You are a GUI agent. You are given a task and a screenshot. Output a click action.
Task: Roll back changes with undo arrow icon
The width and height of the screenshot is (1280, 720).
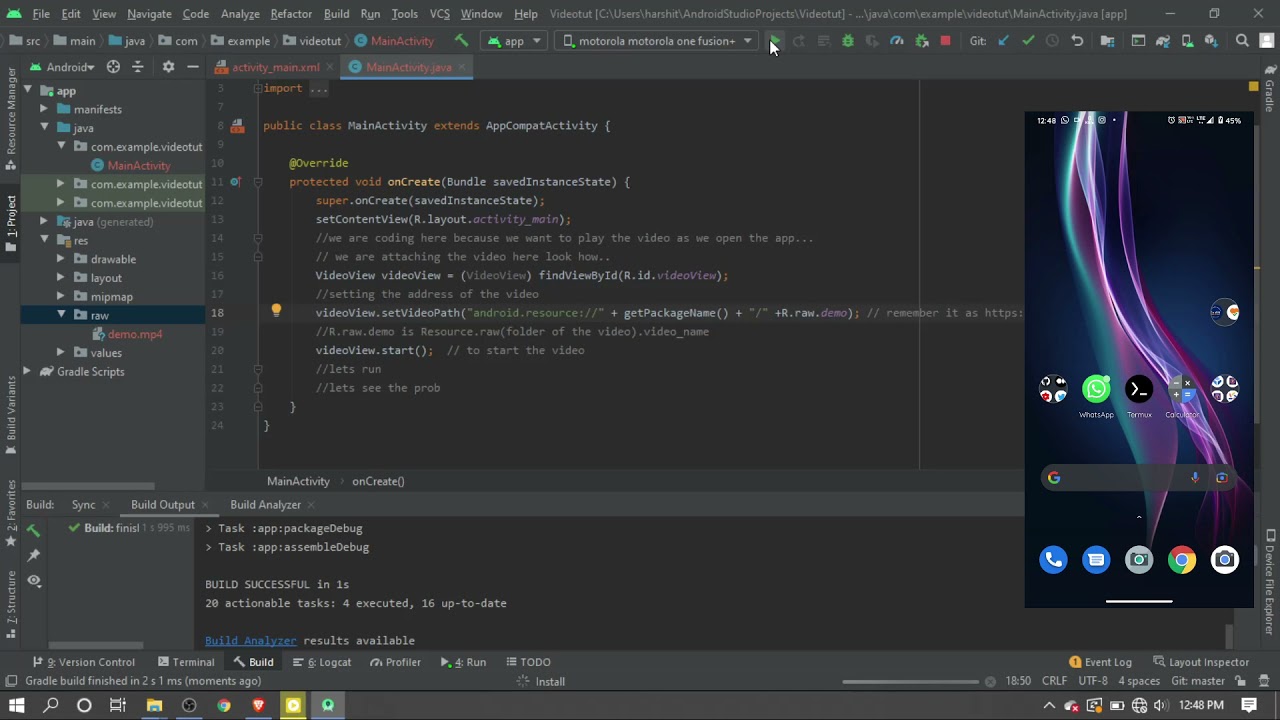pyautogui.click(x=1077, y=41)
